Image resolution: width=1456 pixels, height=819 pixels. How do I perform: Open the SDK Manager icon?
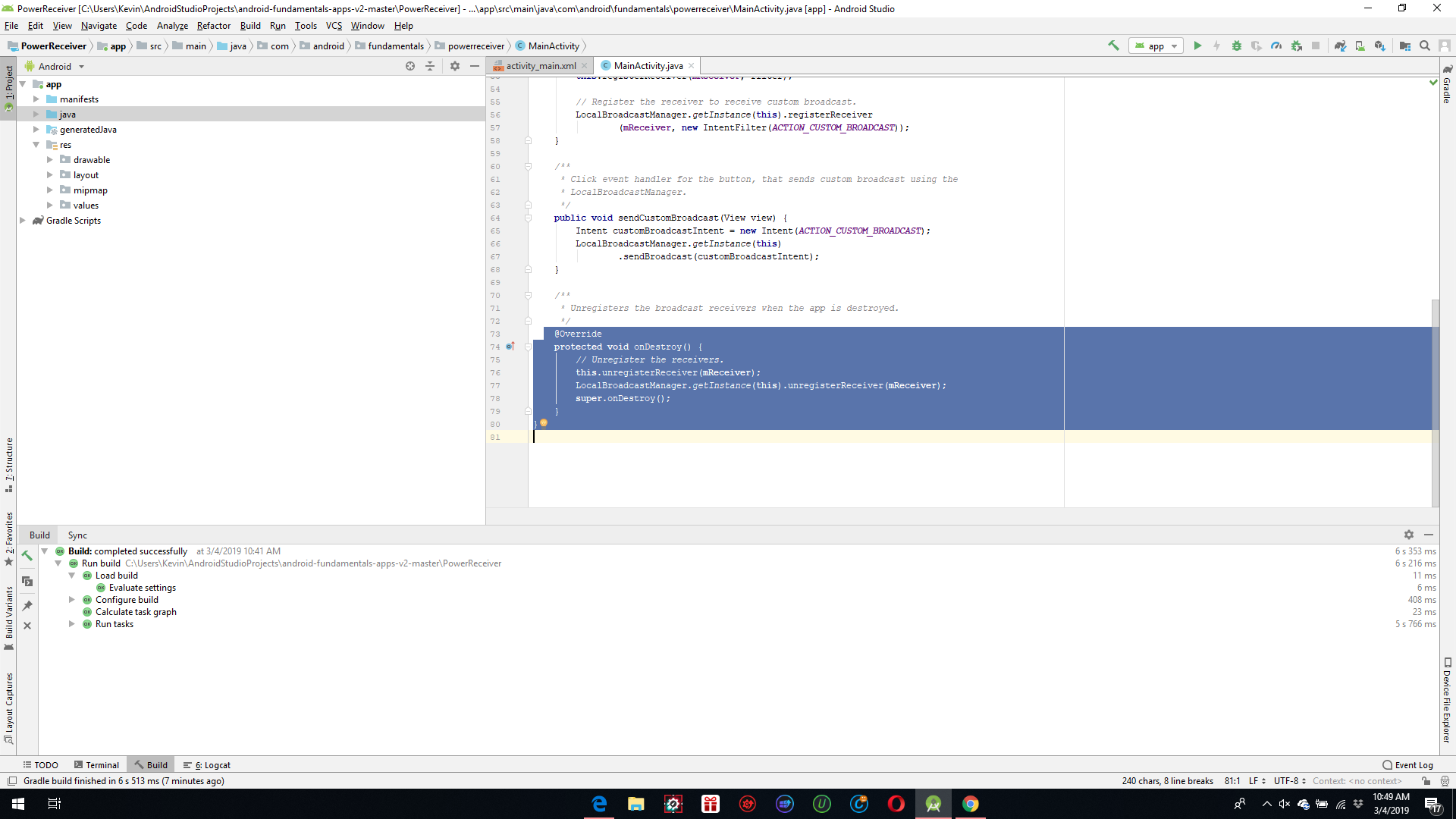coord(1379,45)
